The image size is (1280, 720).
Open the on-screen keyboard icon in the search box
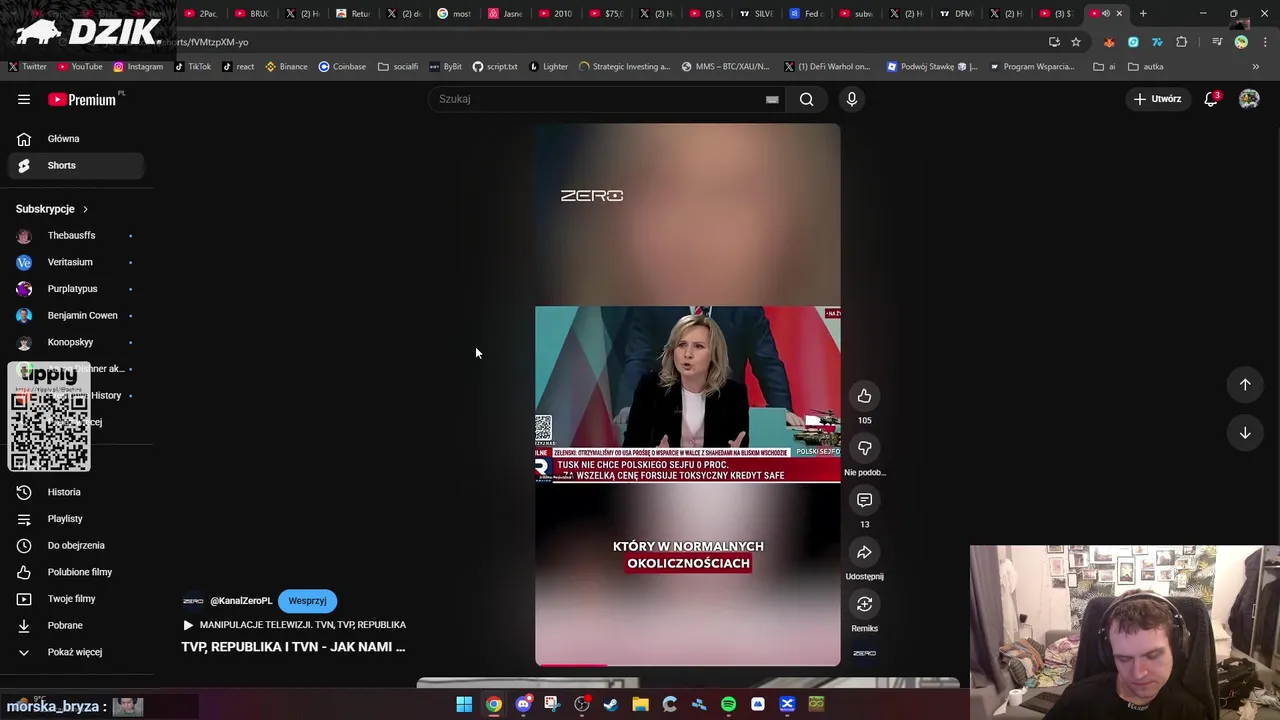pos(772,99)
